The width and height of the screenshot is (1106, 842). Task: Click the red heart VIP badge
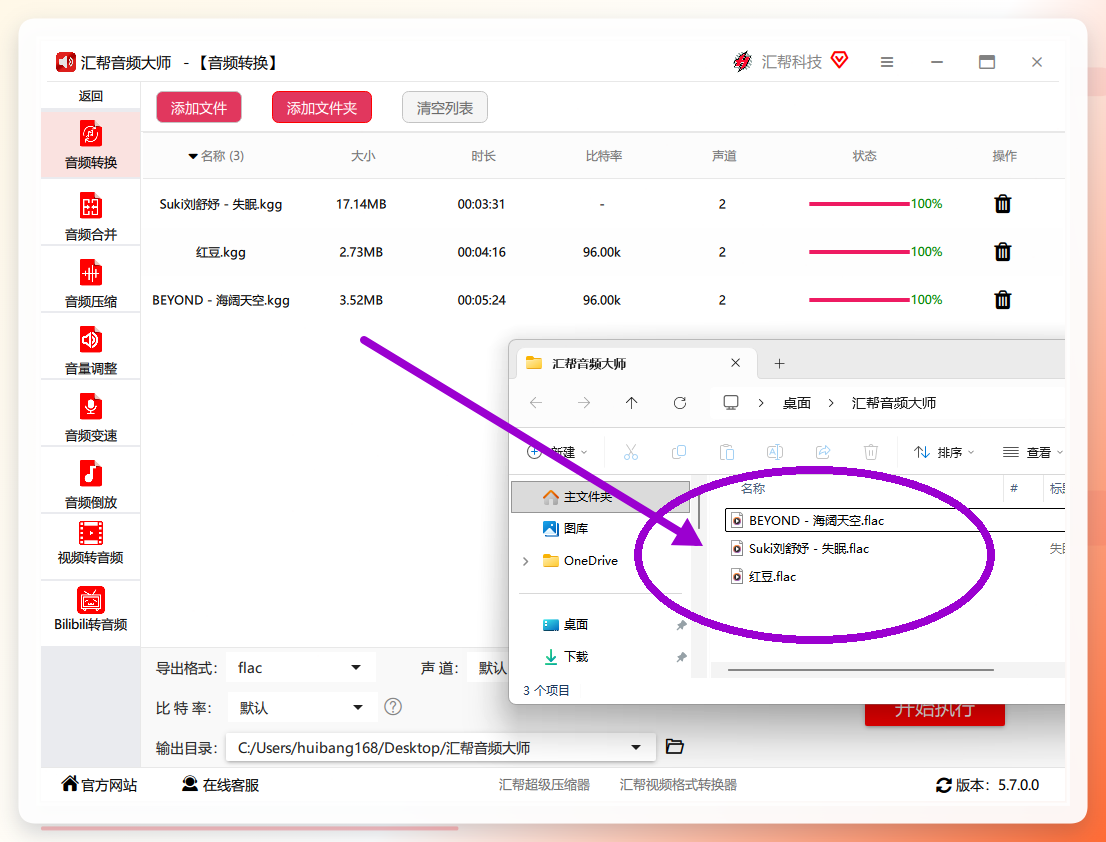pos(839,60)
